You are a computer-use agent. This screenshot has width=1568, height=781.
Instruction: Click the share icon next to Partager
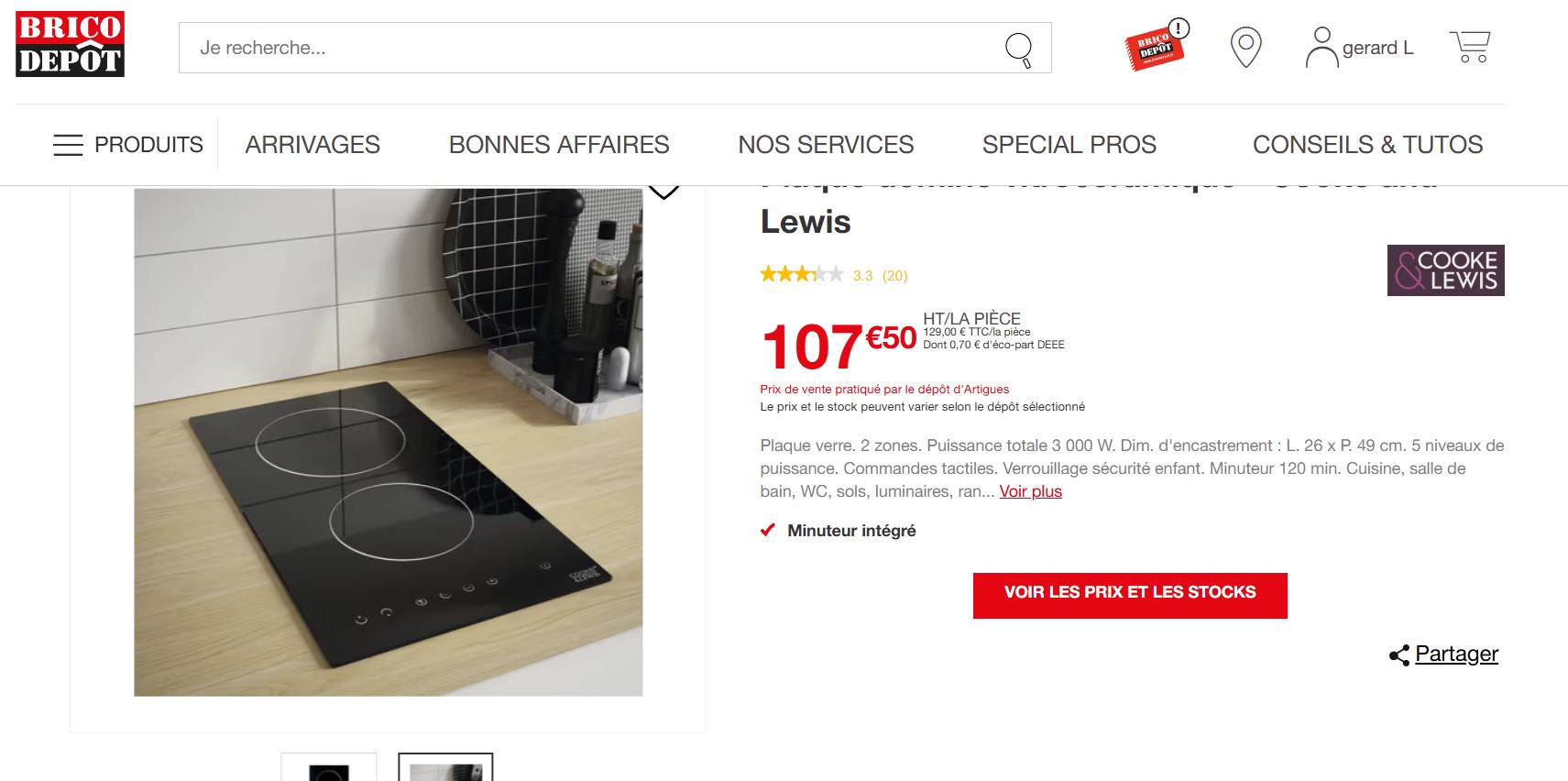(1399, 655)
